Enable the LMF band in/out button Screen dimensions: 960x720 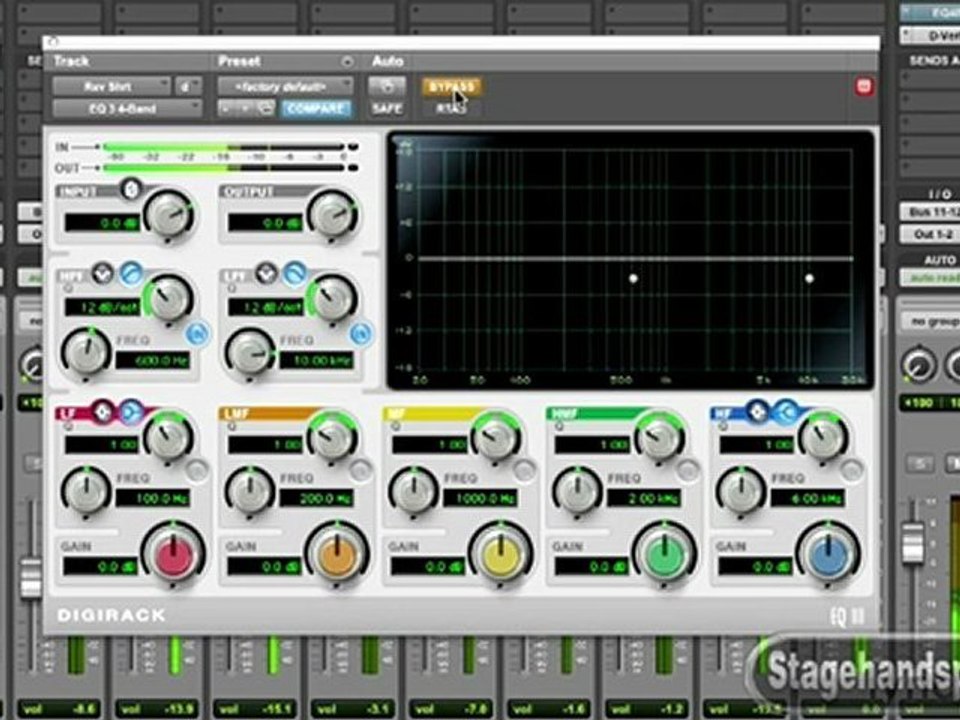point(361,470)
